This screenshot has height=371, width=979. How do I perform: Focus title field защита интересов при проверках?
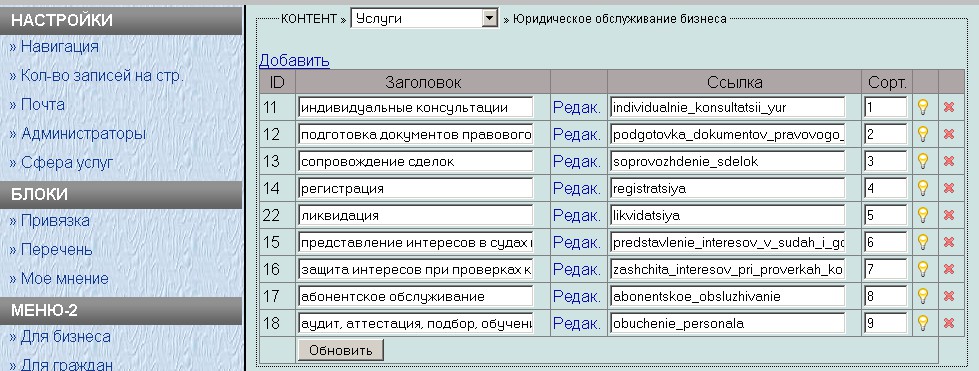point(416,269)
